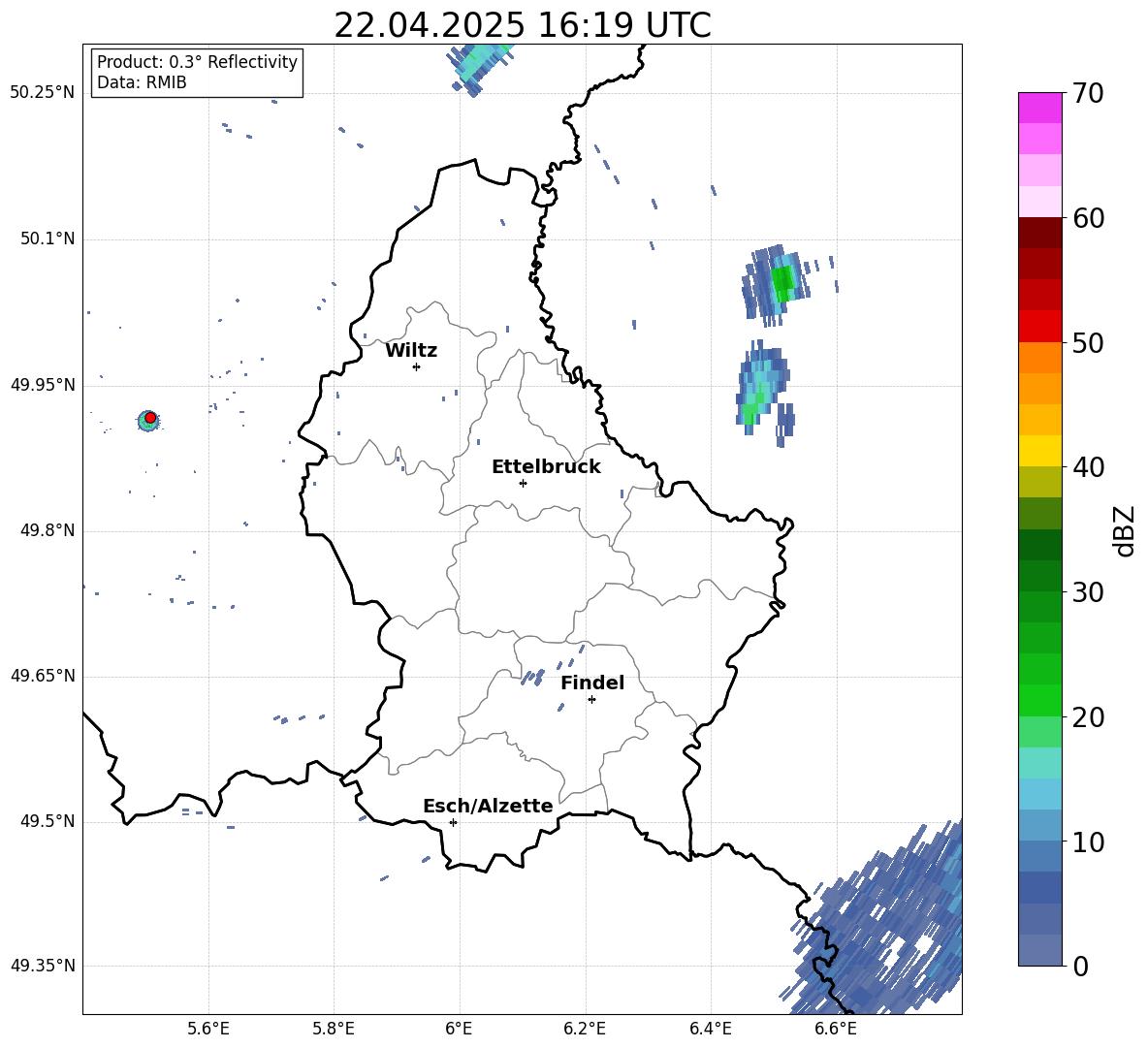
Task: Click the colorbar label 40
Action: point(1088,467)
